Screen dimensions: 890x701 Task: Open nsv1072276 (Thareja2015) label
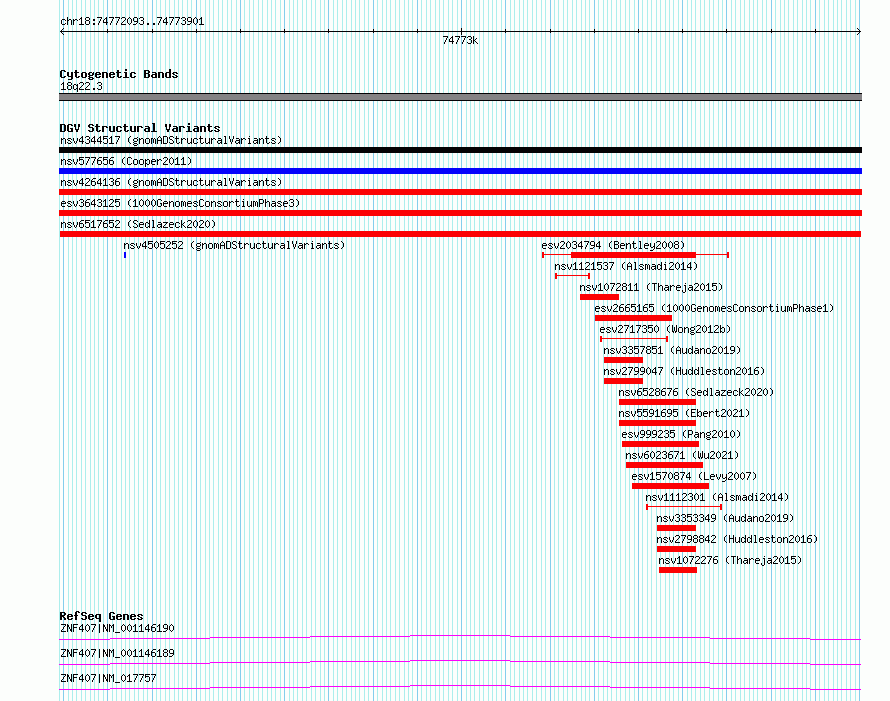pyautogui.click(x=730, y=560)
